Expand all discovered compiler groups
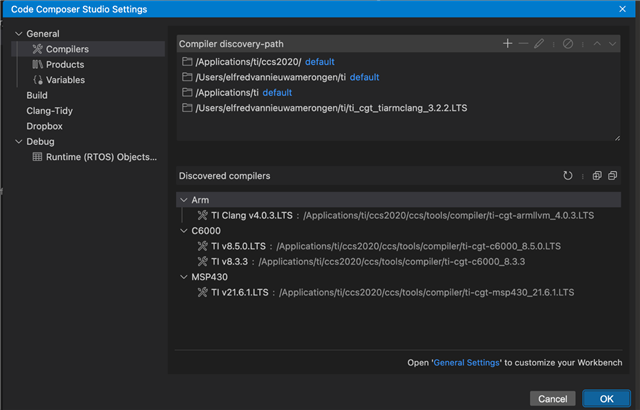The image size is (640, 410). coord(597,176)
